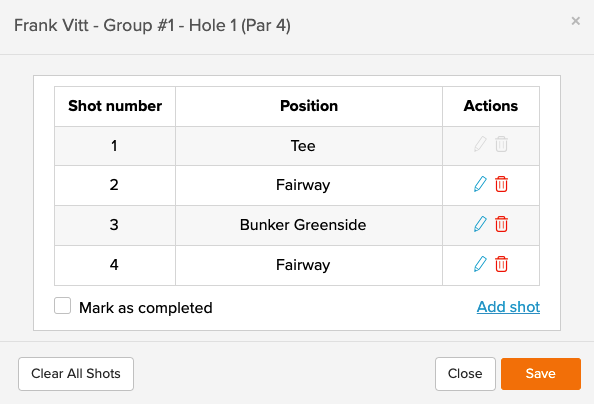Click the greyed-out trash icon for Tee shot
This screenshot has height=404, width=594.
[501, 144]
